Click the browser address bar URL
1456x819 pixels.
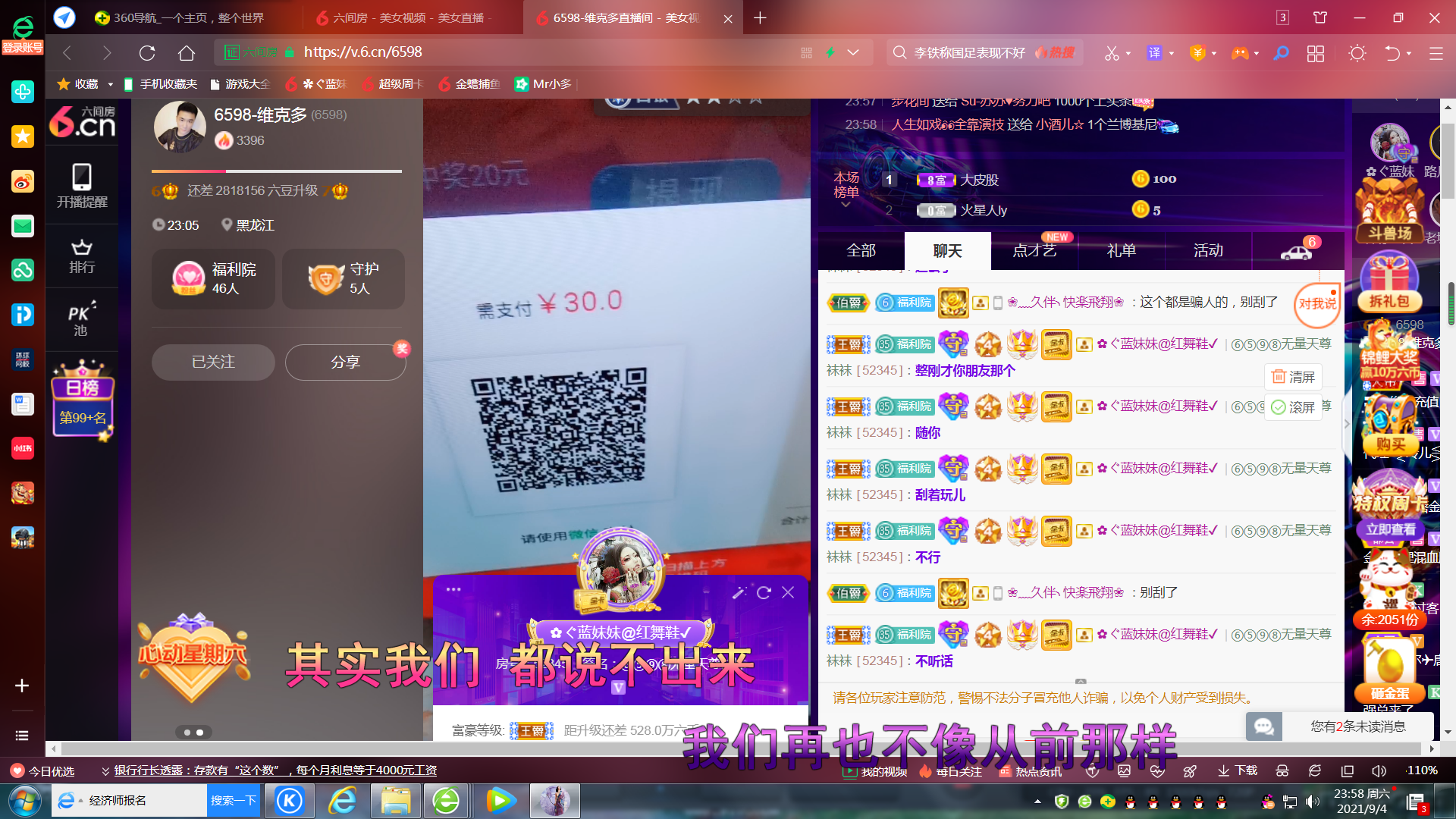tap(362, 52)
